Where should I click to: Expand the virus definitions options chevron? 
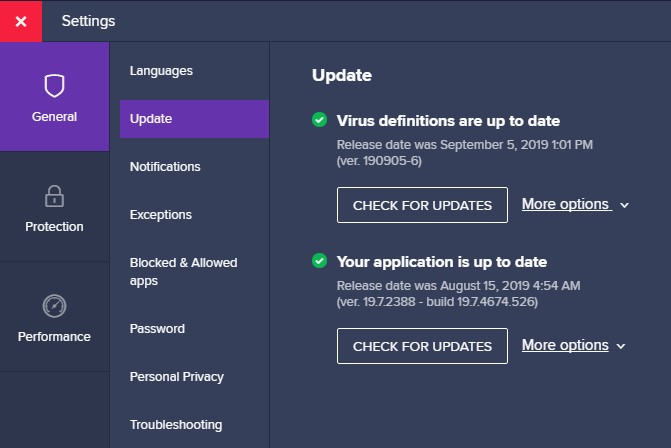(x=624, y=206)
